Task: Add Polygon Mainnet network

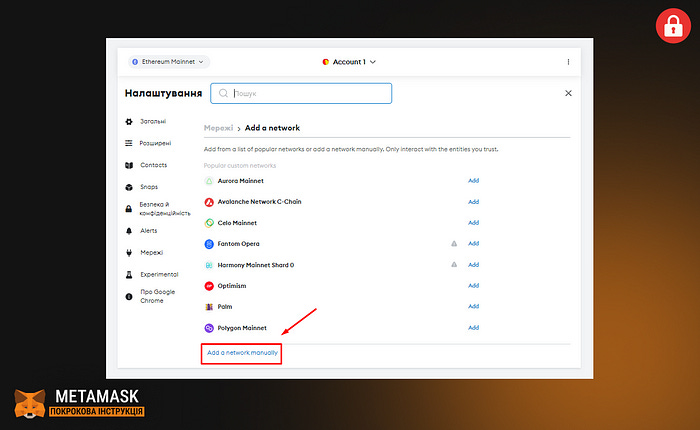Action: coord(473,328)
